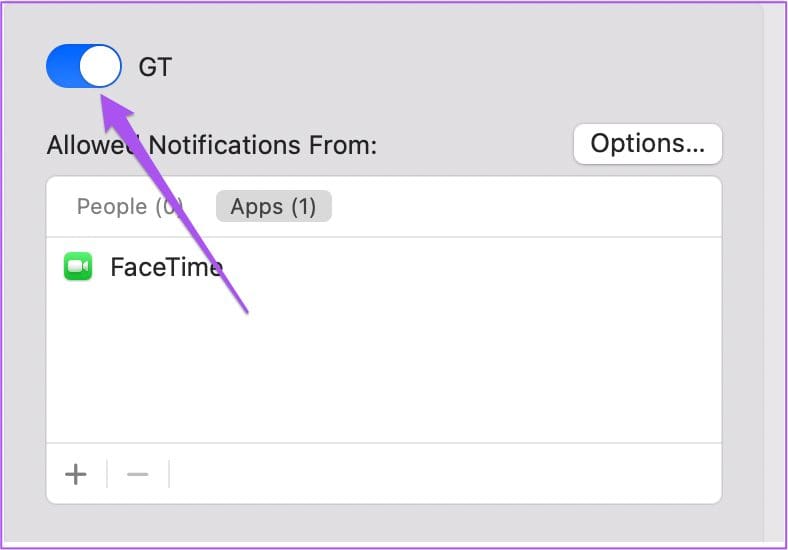Click gray background below the apps list
This screenshot has width=788, height=550.
point(382,524)
